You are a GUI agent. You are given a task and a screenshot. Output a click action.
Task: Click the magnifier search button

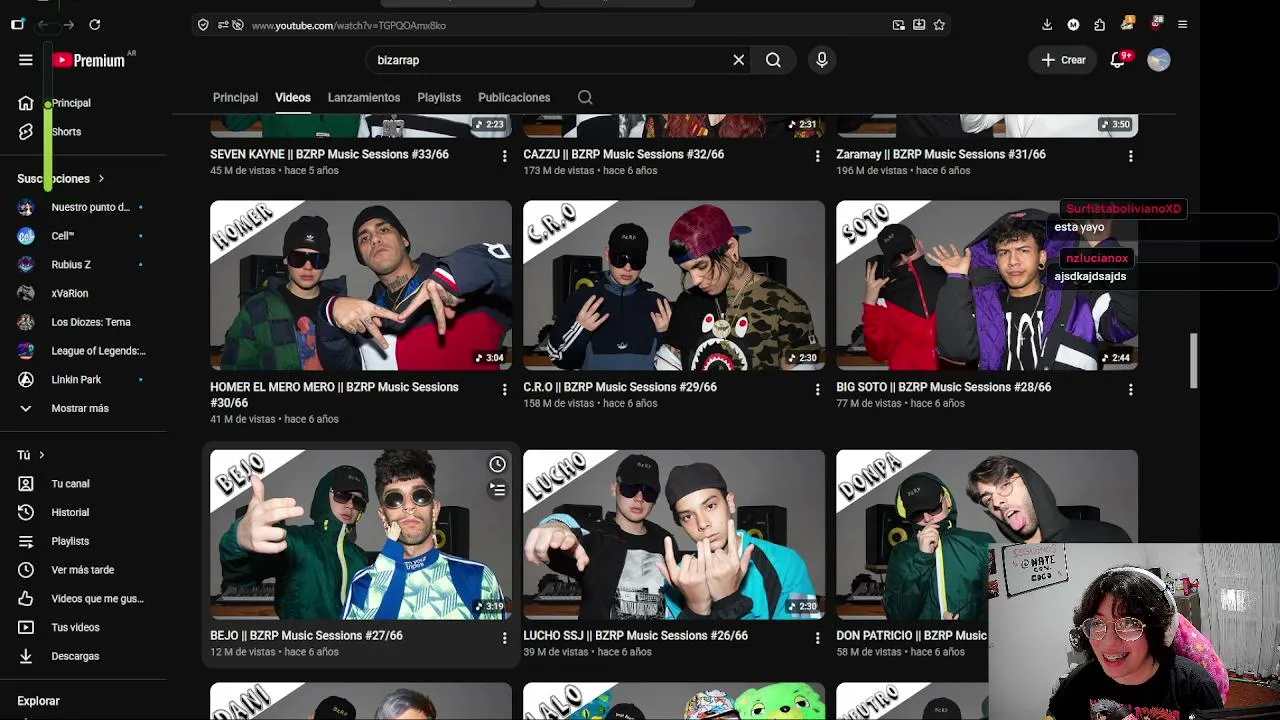point(773,60)
